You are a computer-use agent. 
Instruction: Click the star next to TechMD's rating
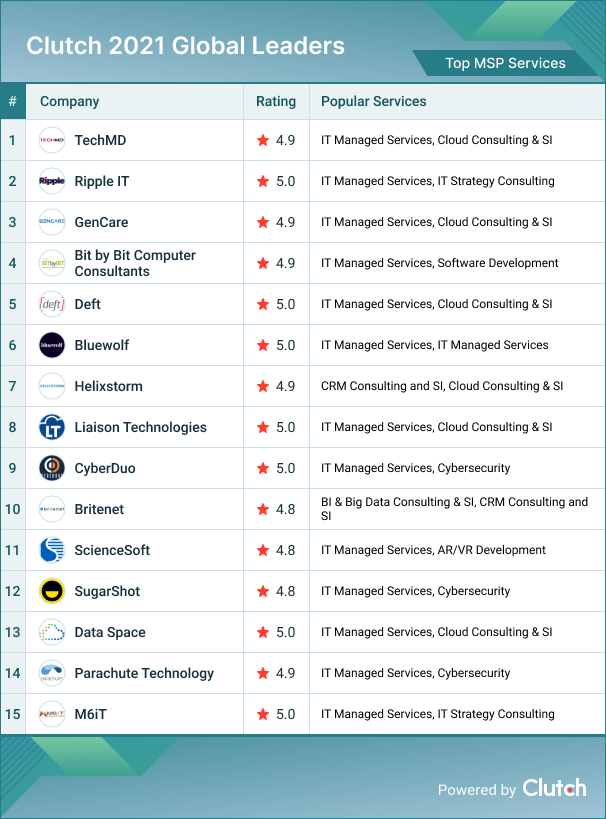pyautogui.click(x=263, y=140)
